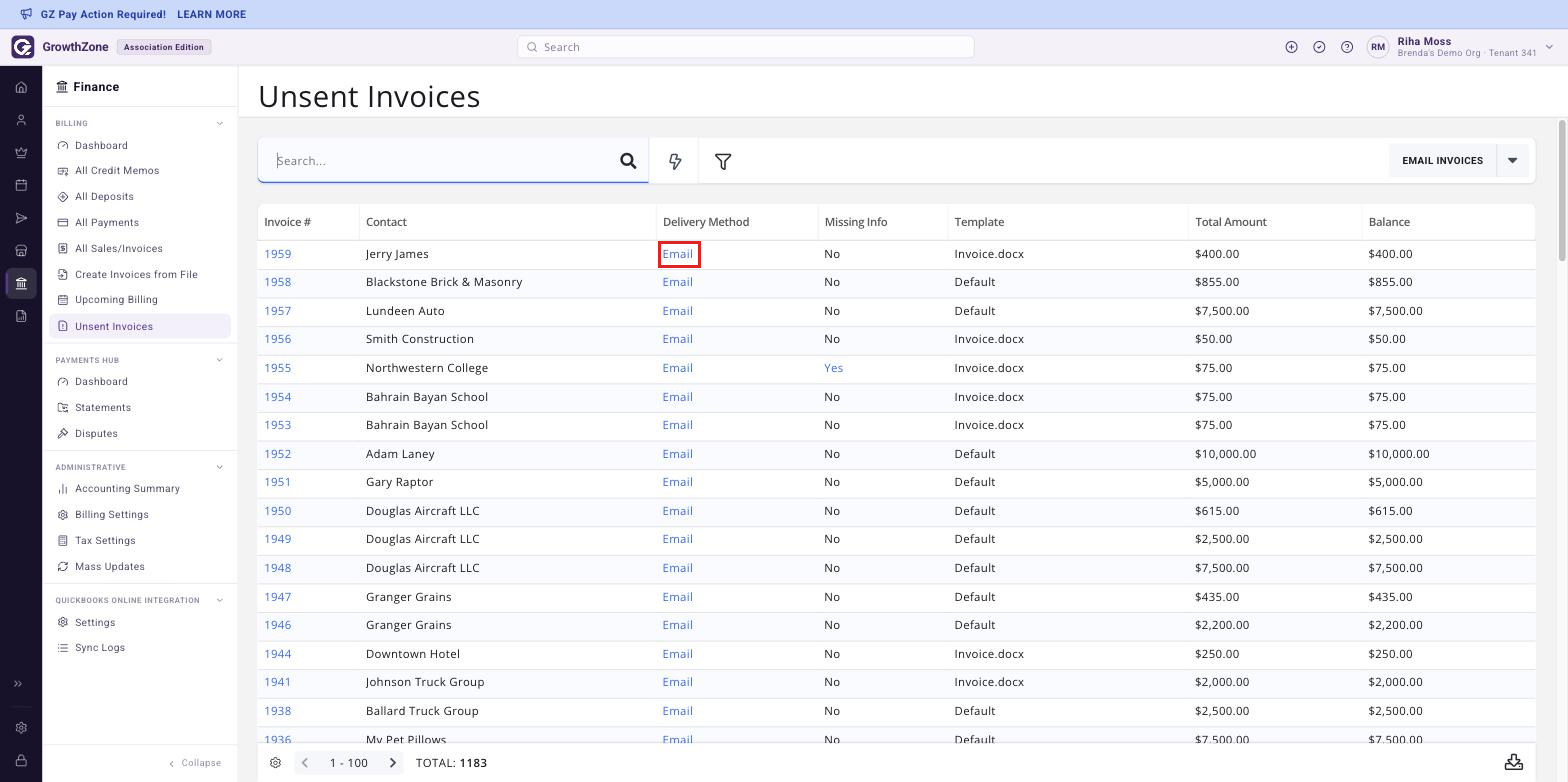
Task: Open Create Invoices from File
Action: coord(136,275)
